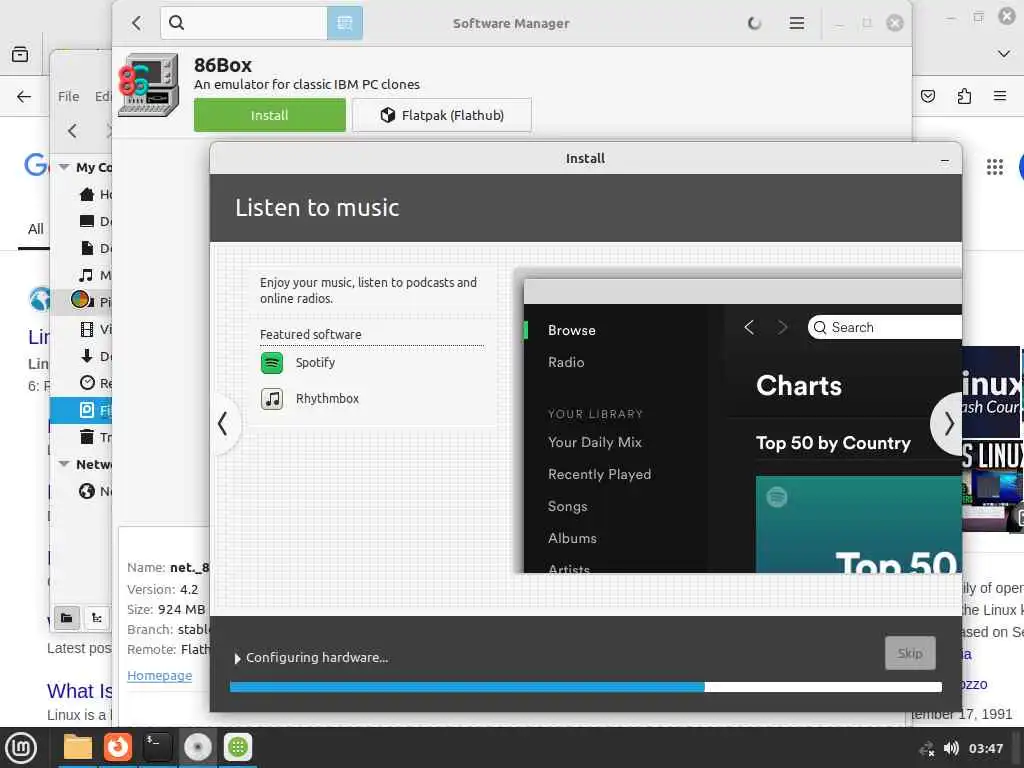Open Pocket save icon in browser toolbar

click(x=927, y=97)
